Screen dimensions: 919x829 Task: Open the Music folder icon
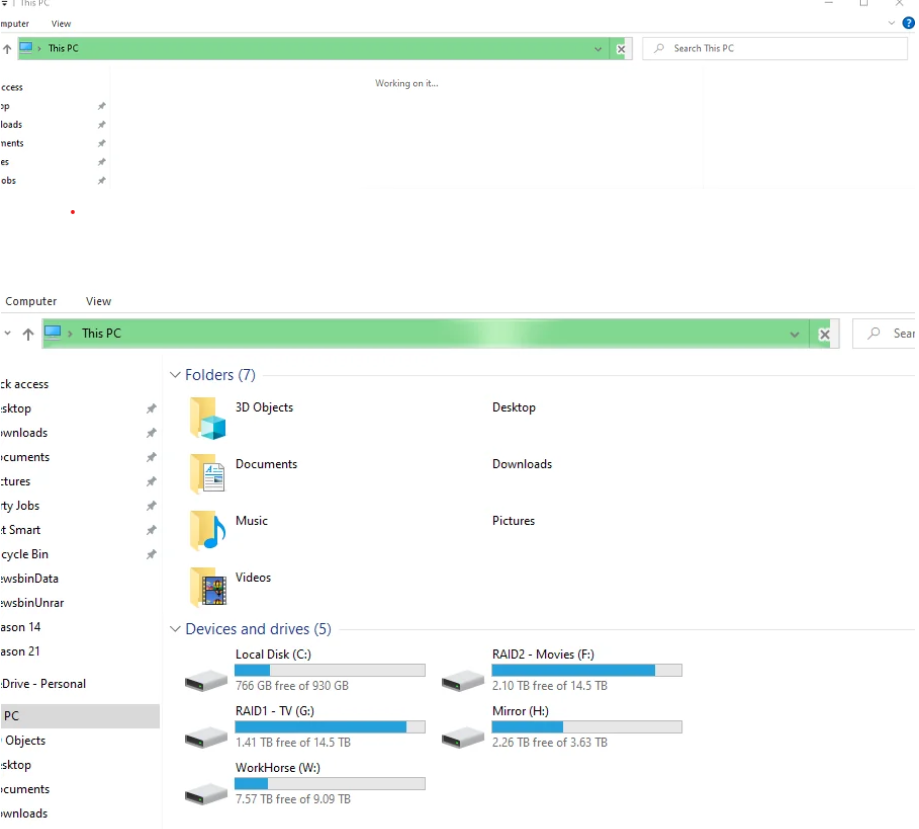(207, 530)
